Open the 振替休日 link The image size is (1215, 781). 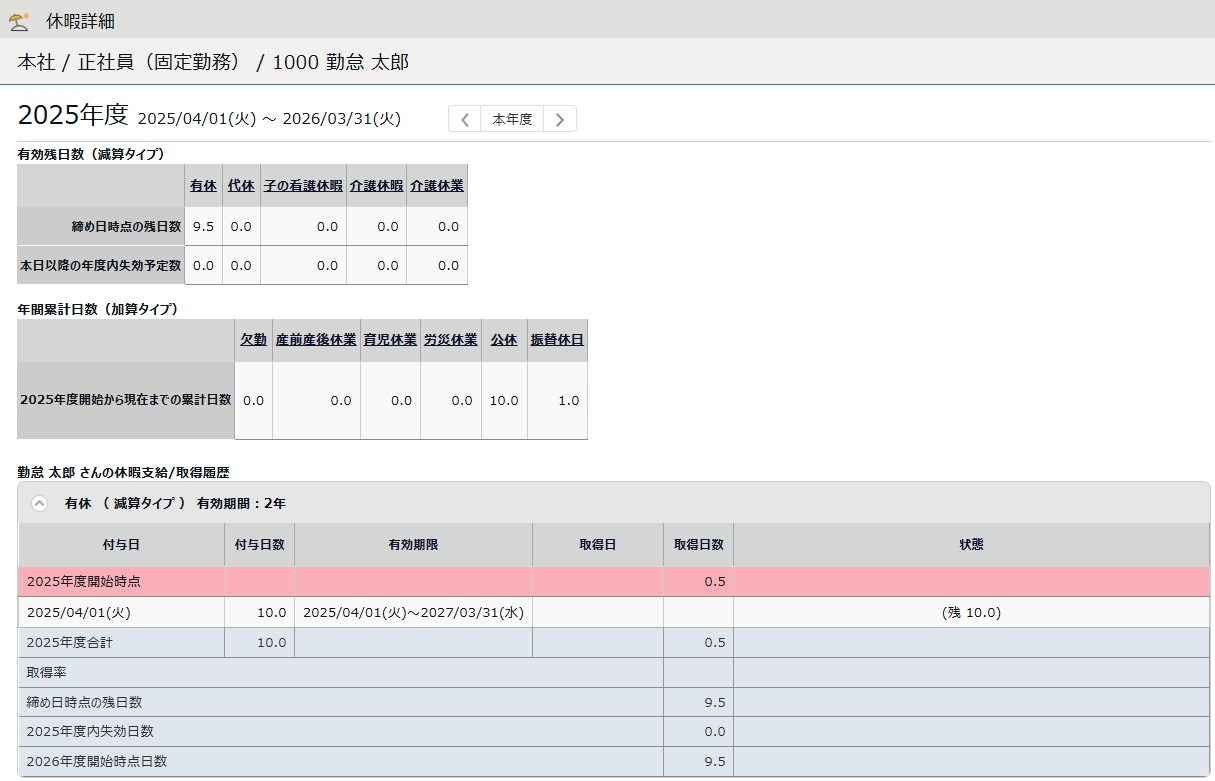tap(557, 340)
